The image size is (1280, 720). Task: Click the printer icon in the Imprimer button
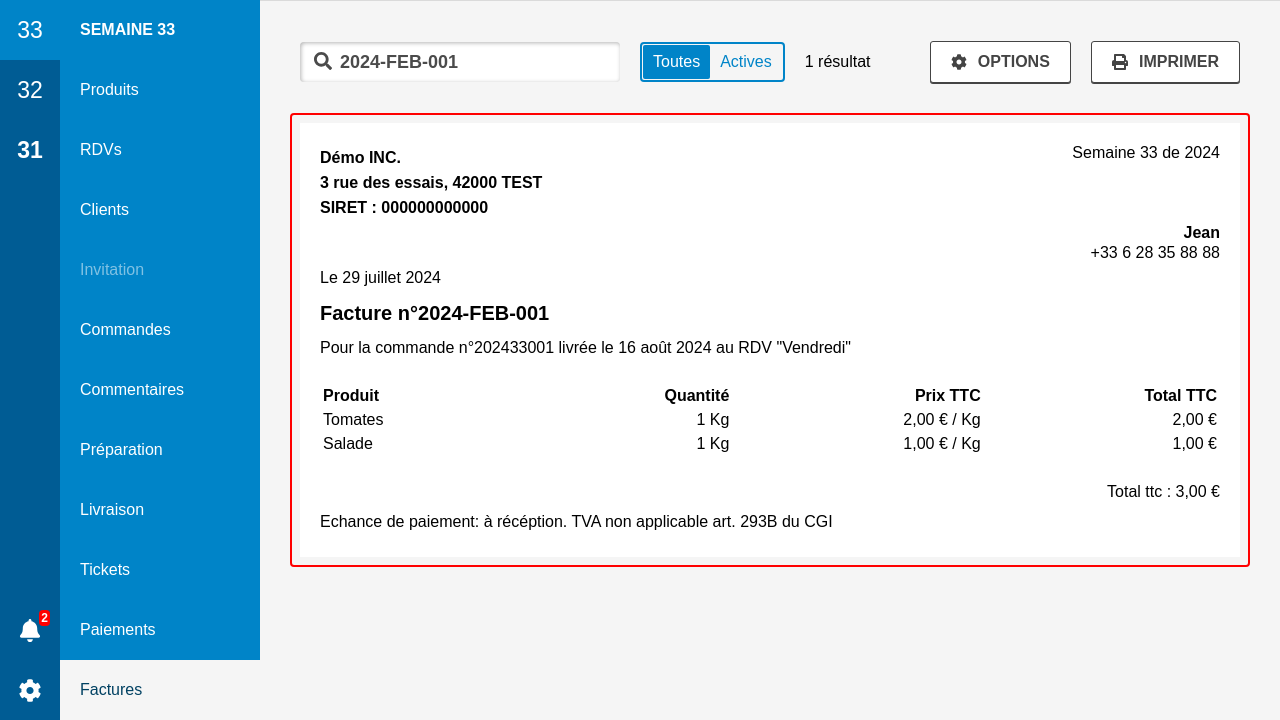(1120, 62)
